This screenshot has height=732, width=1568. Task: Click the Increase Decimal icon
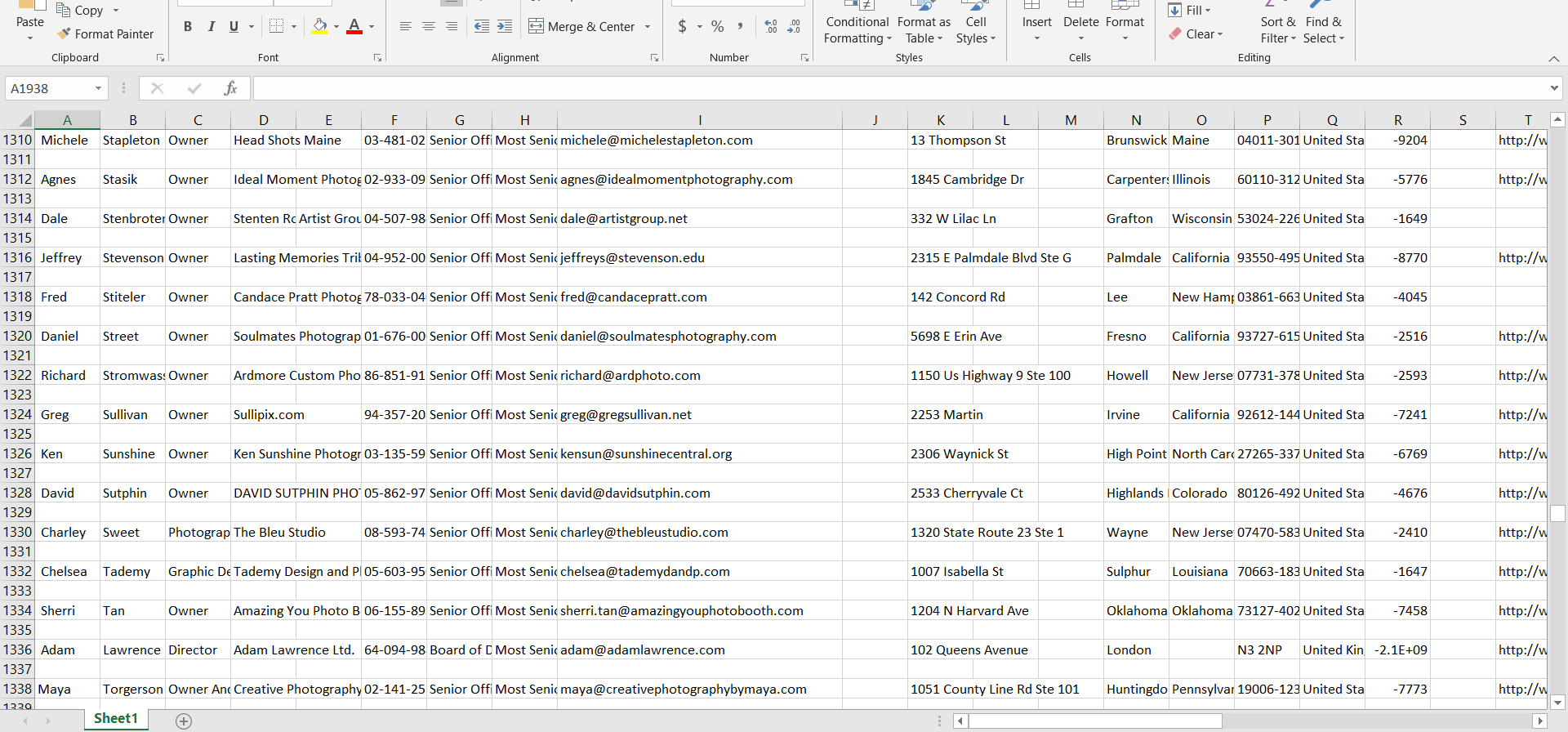click(771, 27)
